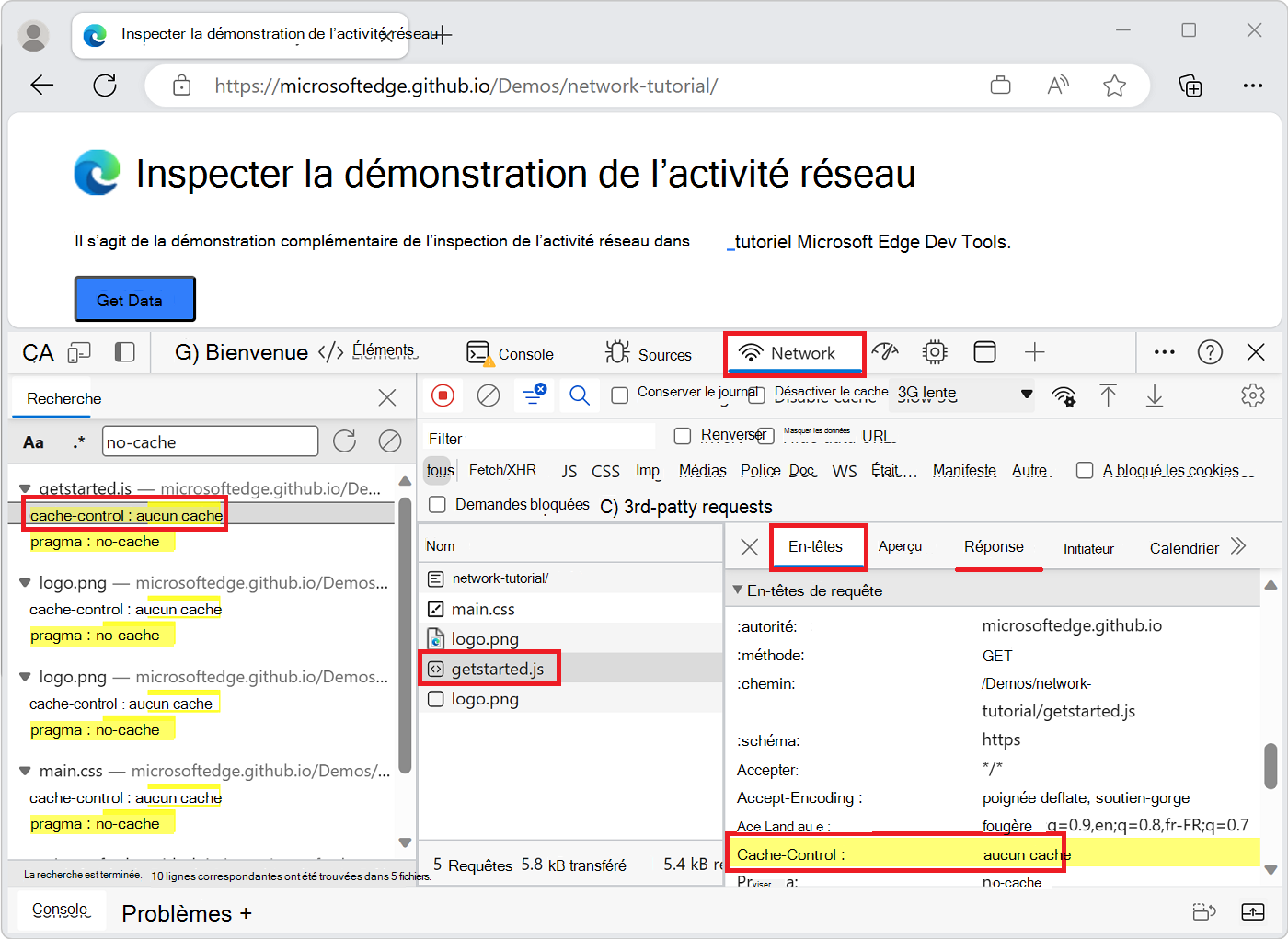Viewport: 1288px width, 939px height.
Task: Clear the network requests list
Action: click(488, 395)
